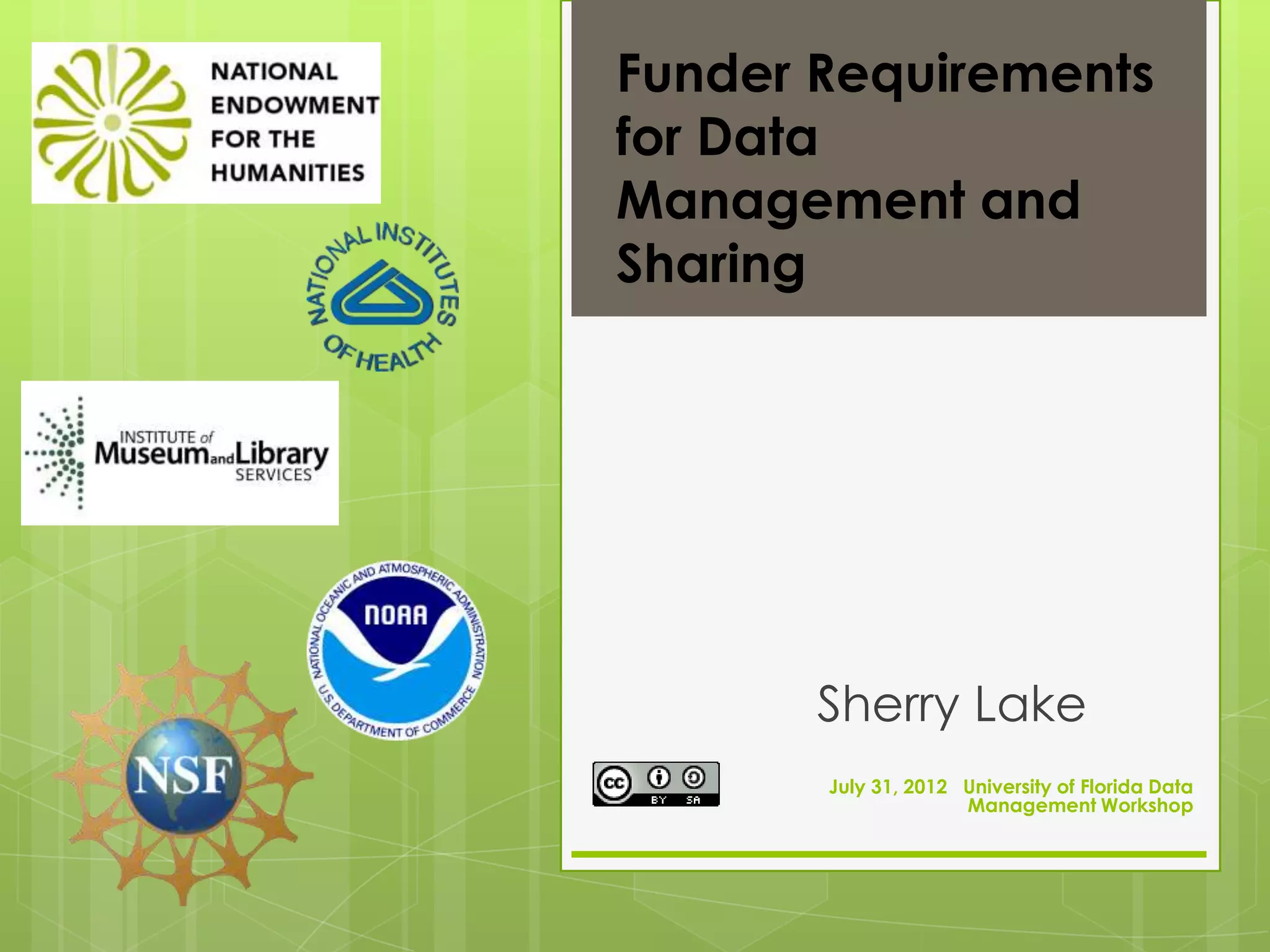The height and width of the screenshot is (952, 1270).
Task: Click the share-alike icon in license badge
Action: (x=693, y=777)
